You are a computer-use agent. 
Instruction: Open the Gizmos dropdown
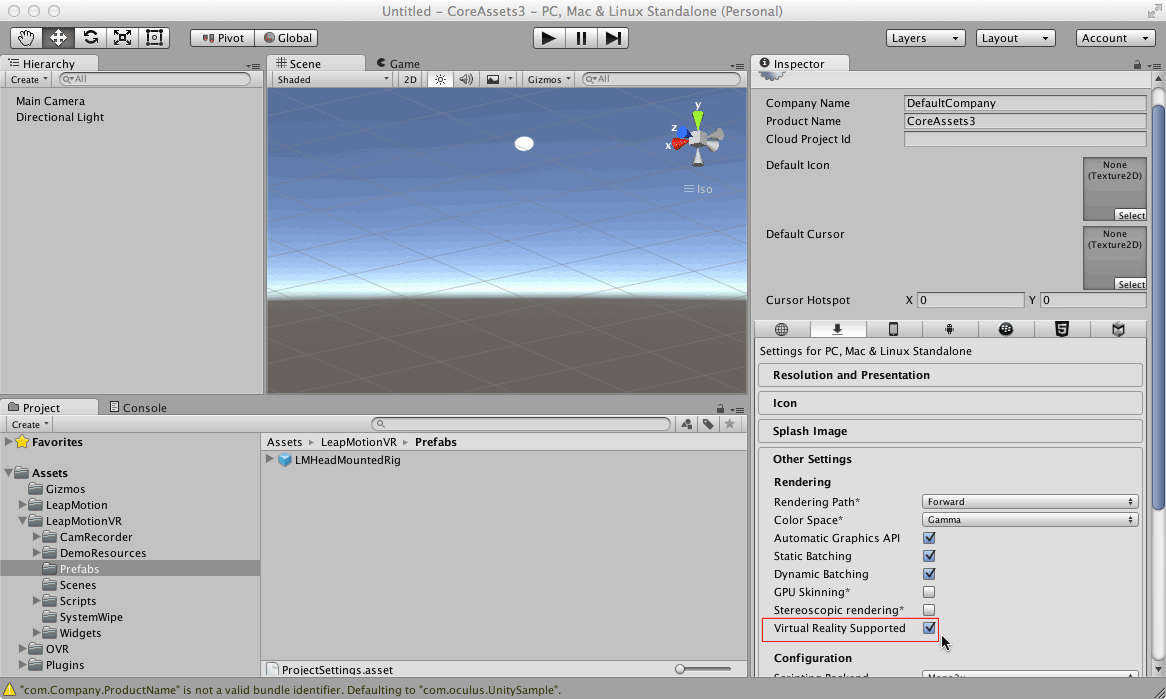pos(549,80)
